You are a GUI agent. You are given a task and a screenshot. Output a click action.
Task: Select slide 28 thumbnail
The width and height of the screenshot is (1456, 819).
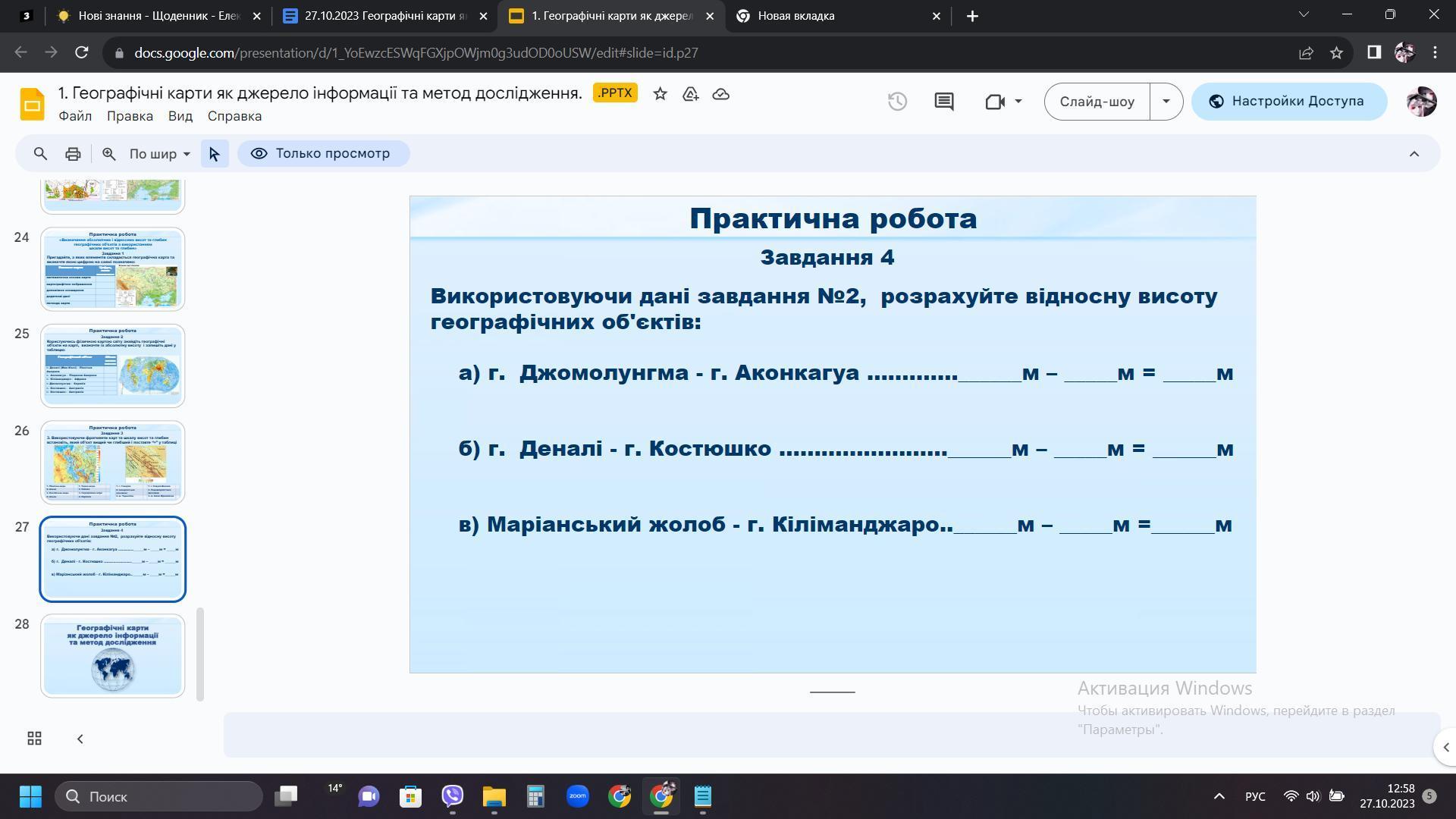click(x=113, y=655)
